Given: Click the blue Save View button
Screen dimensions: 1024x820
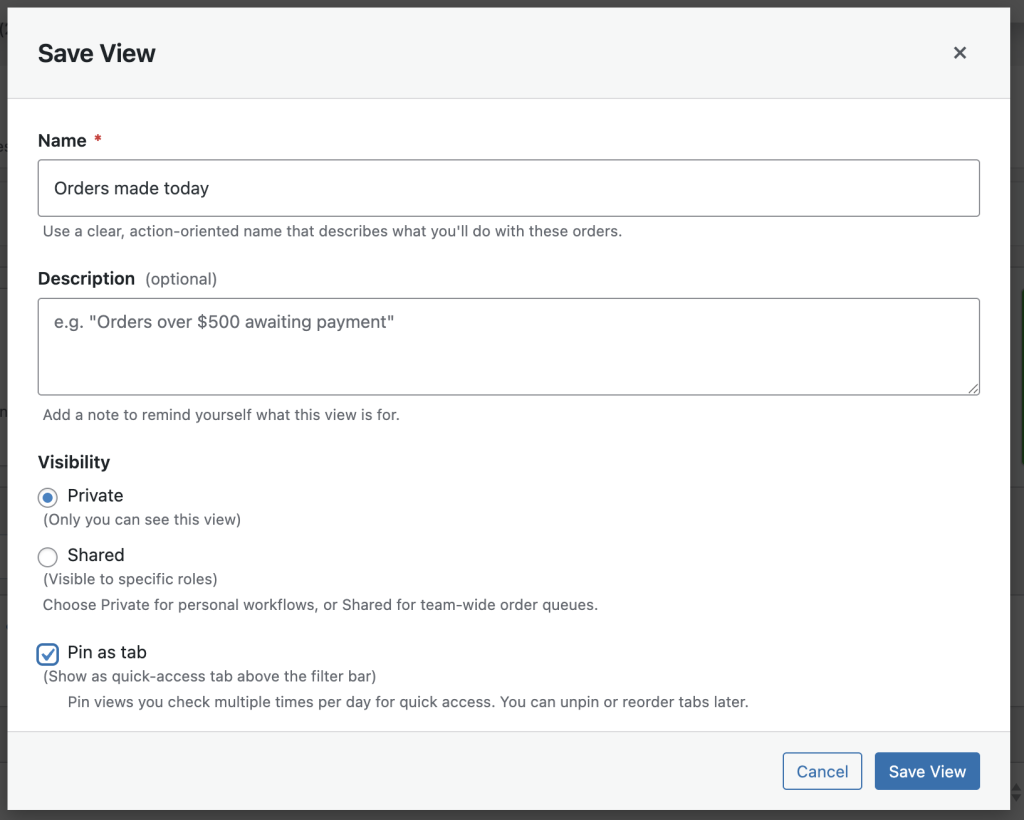Looking at the screenshot, I should click(926, 771).
